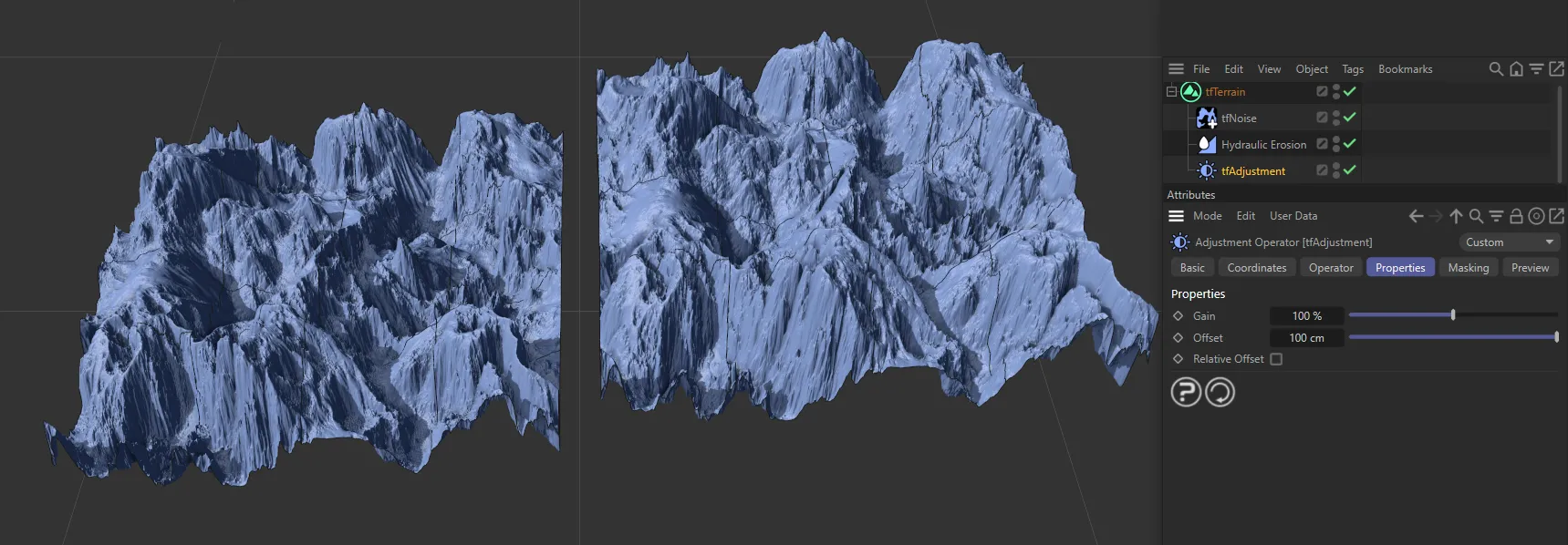Click the Object Manager search icon
1568x545 pixels.
tap(1496, 69)
